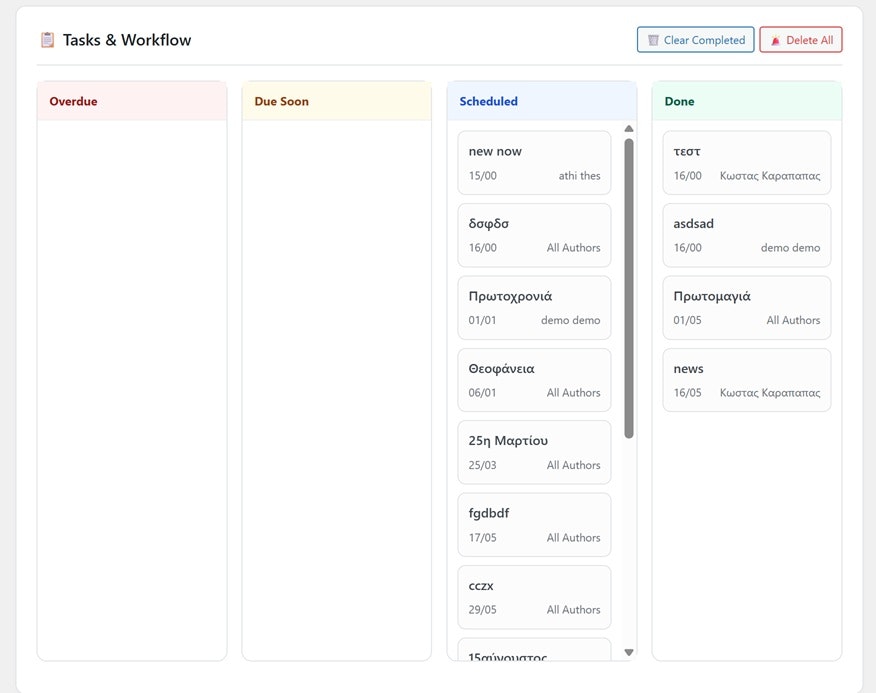The height and width of the screenshot is (693, 876).
Task: Open the '25η Μαρτίου' task card
Action: click(x=534, y=452)
